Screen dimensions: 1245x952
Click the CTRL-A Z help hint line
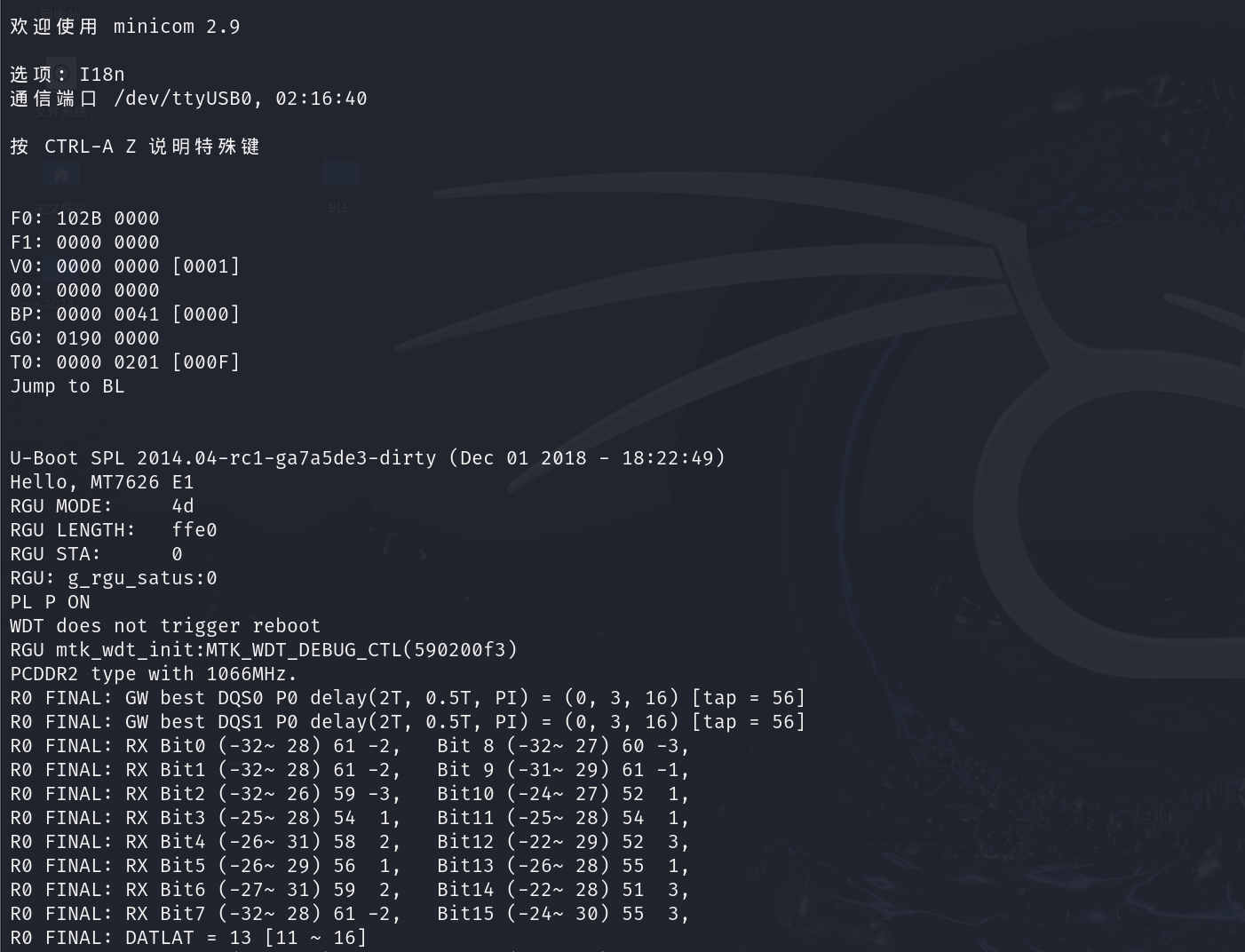click(x=135, y=147)
